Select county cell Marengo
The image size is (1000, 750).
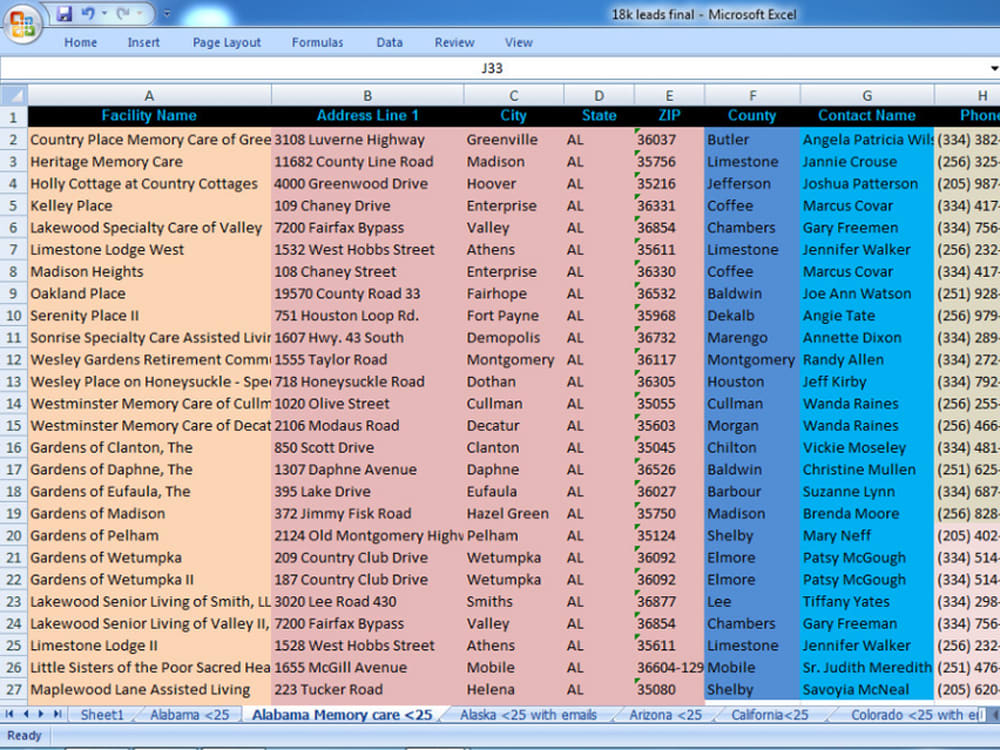click(753, 338)
